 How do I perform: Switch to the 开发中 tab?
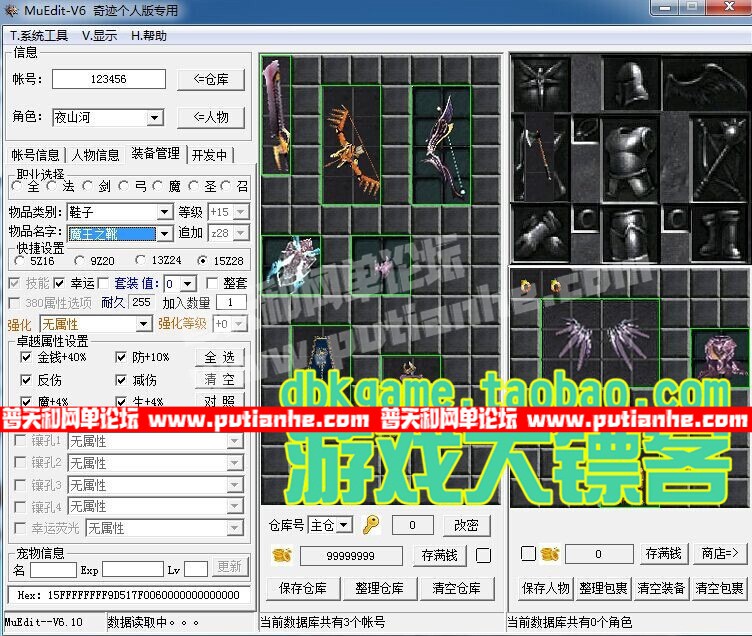(210, 155)
